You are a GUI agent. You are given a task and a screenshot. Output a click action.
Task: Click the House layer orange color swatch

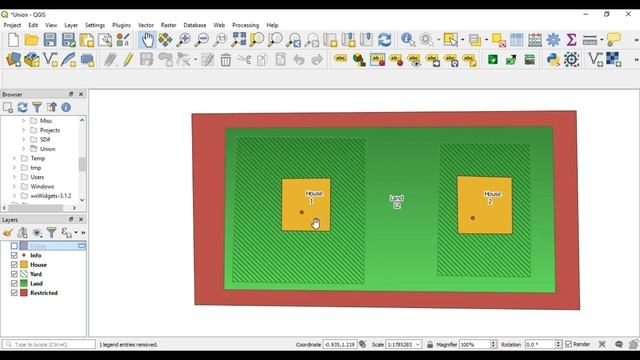tap(24, 264)
